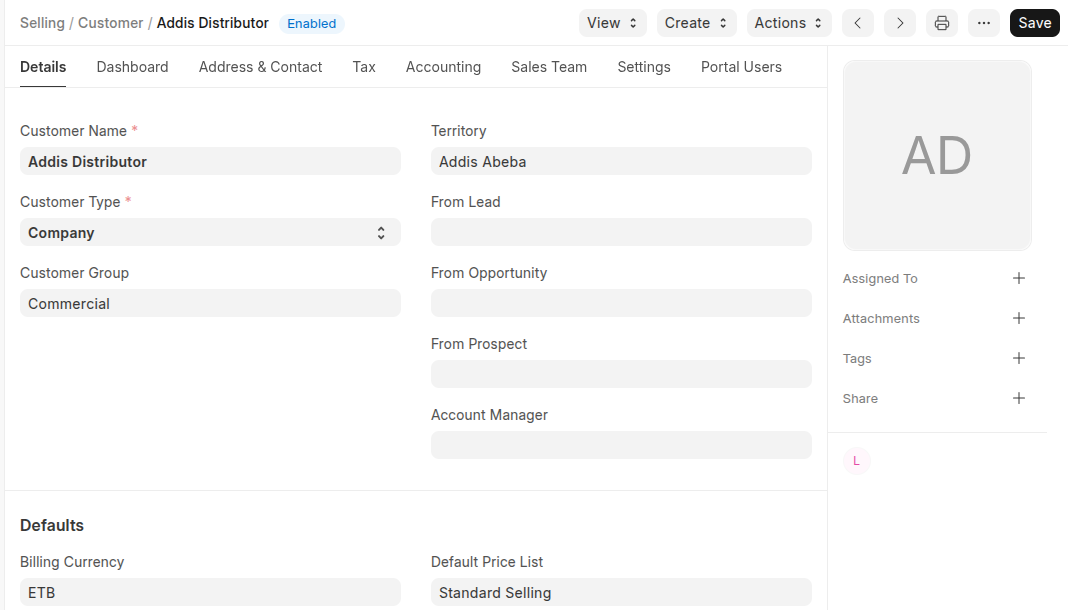Viewport: 1068px width, 610px height.
Task: Open the Accounting tab
Action: [x=443, y=67]
